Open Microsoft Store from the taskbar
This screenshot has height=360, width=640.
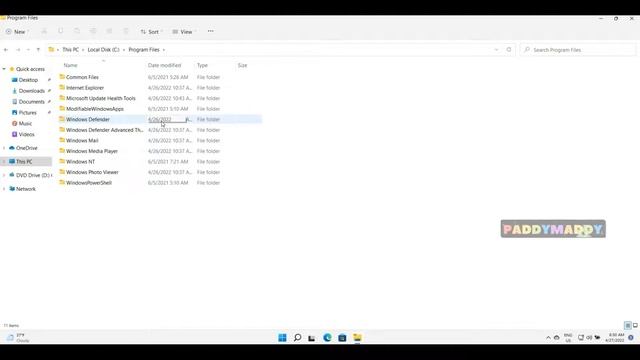342,338
